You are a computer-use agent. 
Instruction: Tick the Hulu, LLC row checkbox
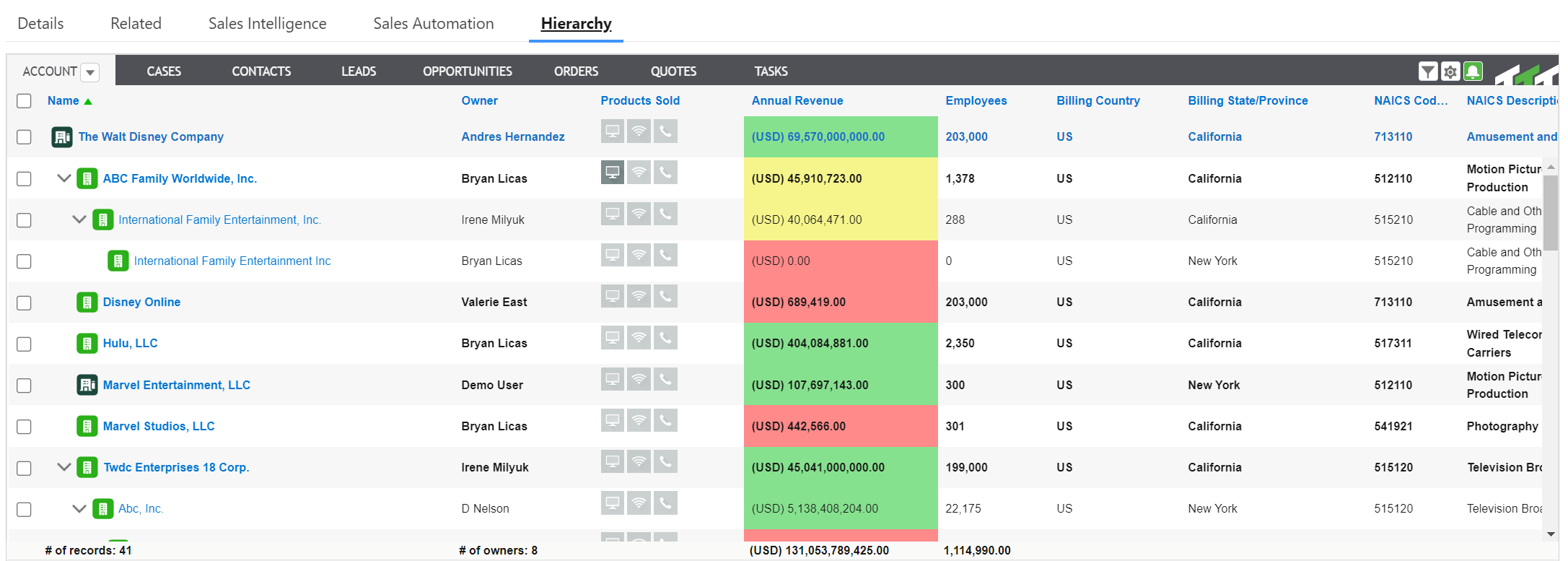(24, 344)
